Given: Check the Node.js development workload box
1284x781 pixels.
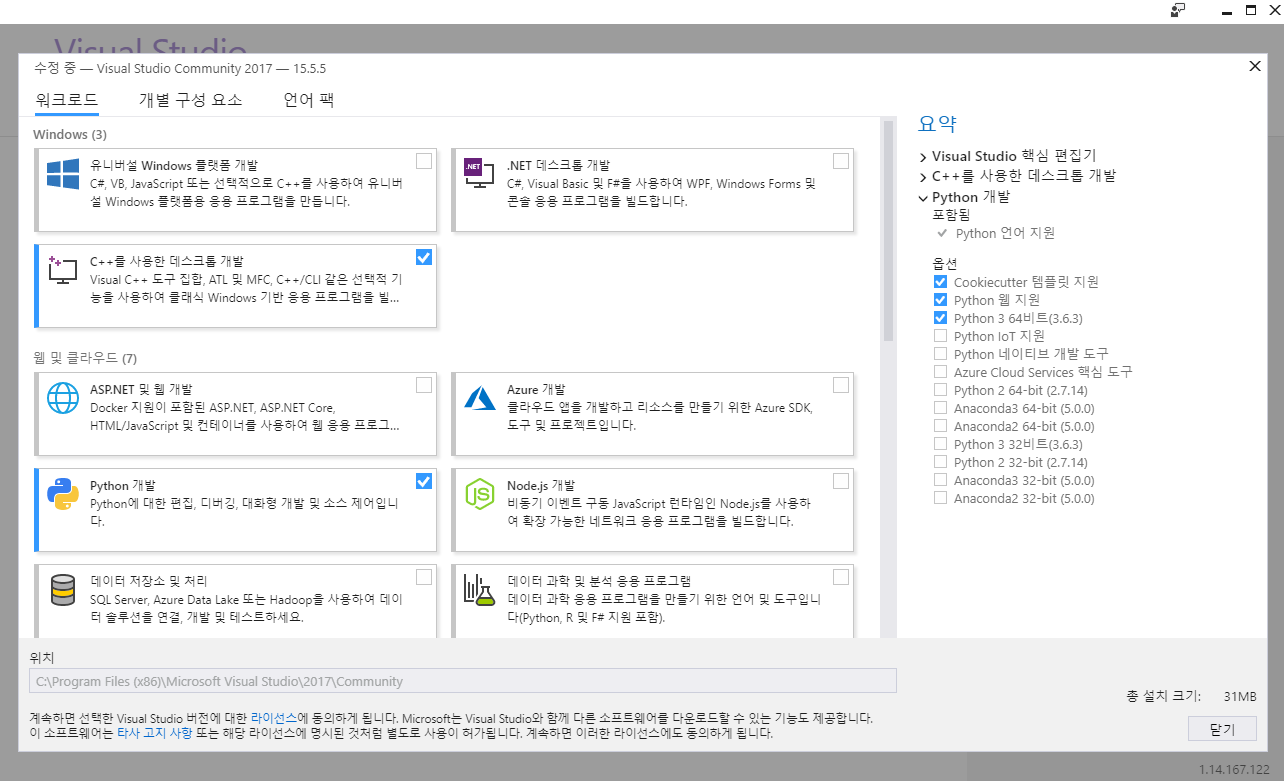Looking at the screenshot, I should pyautogui.click(x=841, y=481).
